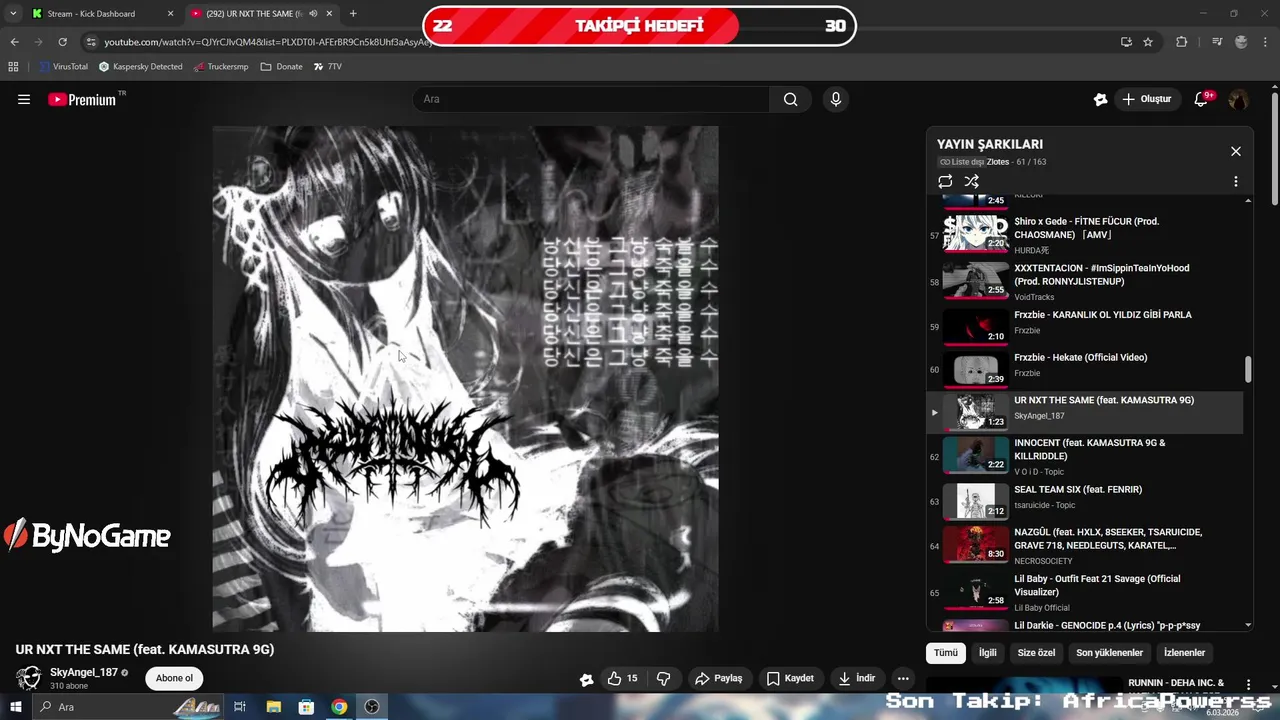The image size is (1280, 720).
Task: Open the 7TV bookmark
Action: [x=327, y=67]
